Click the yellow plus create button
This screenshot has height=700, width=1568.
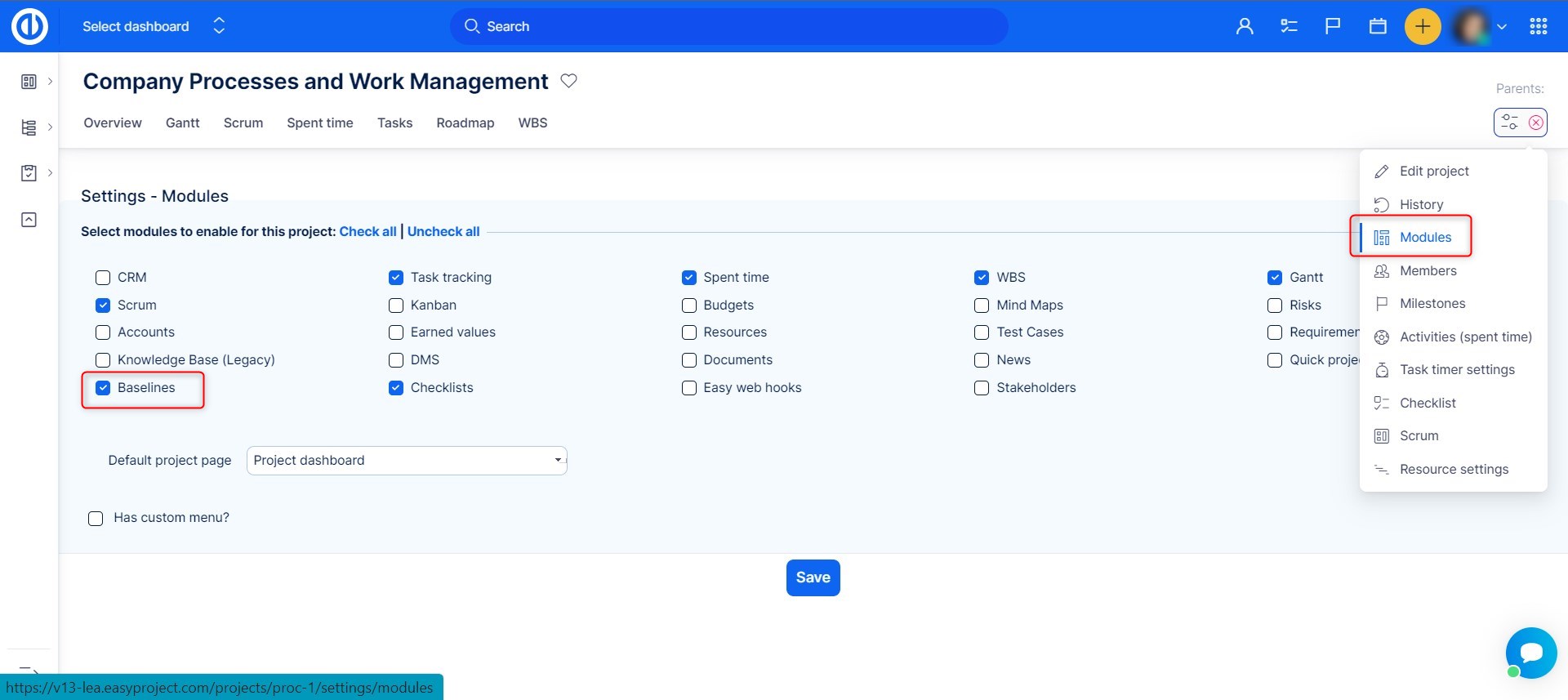tap(1422, 26)
